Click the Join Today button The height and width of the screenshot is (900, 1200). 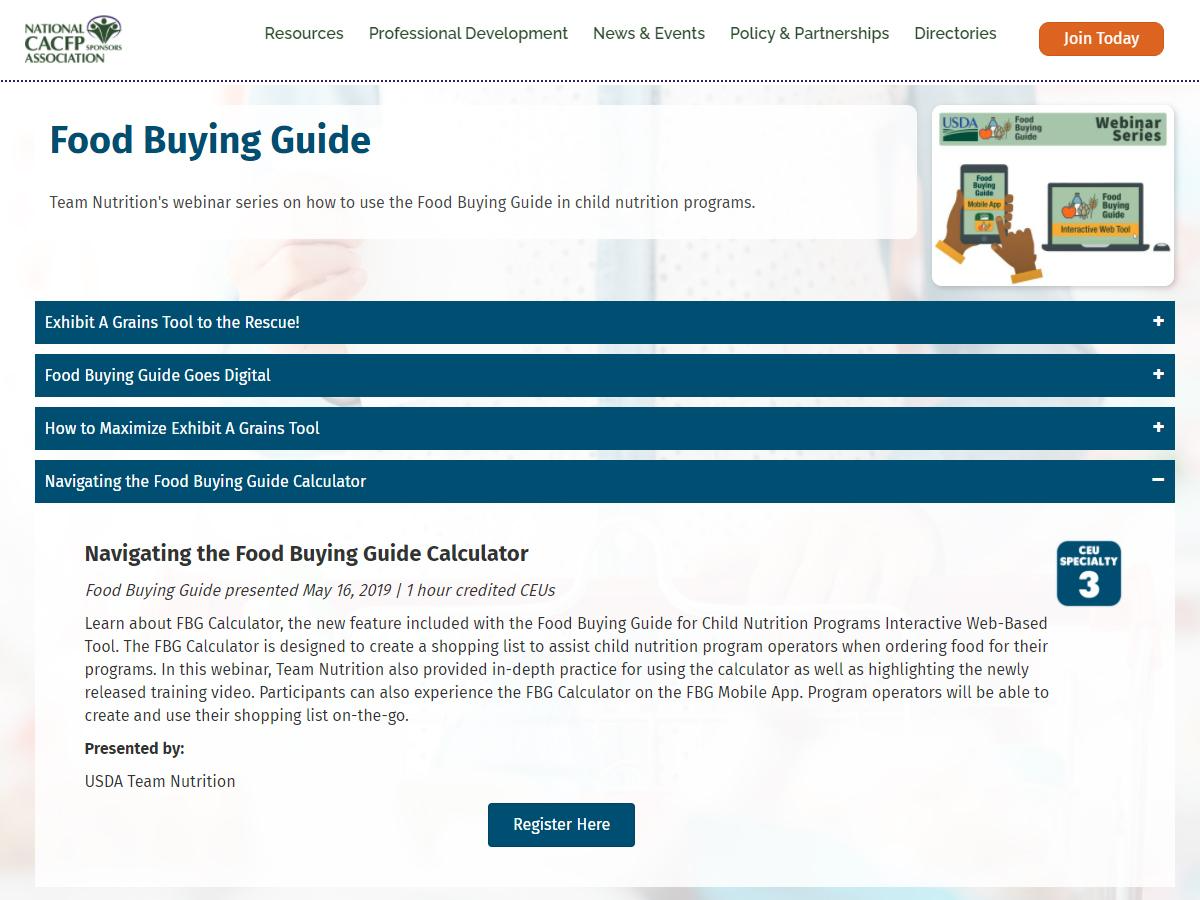click(x=1101, y=39)
